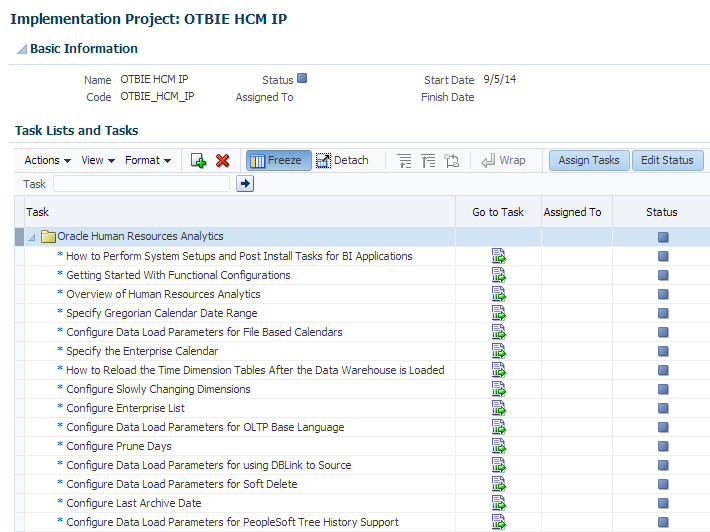Go to task for How to Perform System Setups
This screenshot has height=532, width=710.
click(x=499, y=256)
